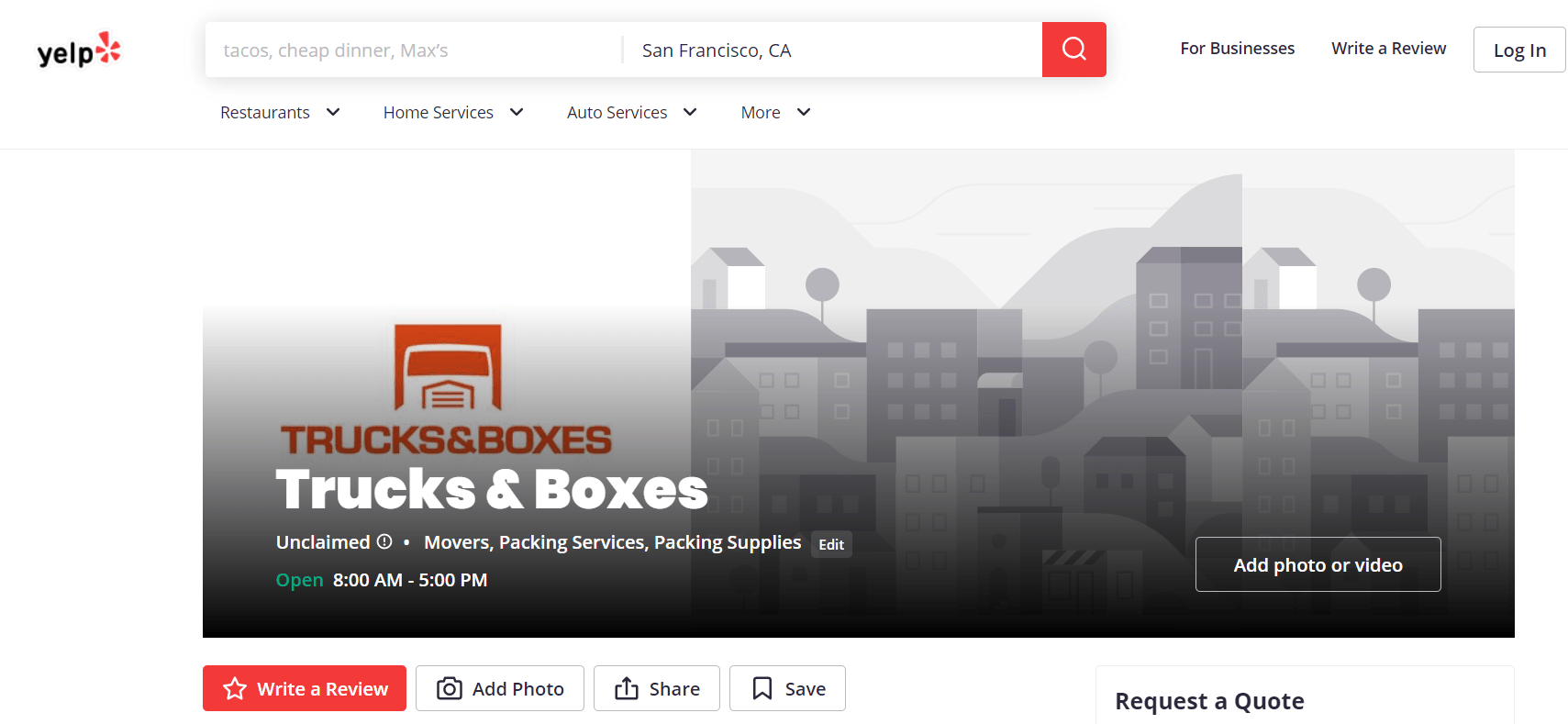Click the red search magnifier button

click(x=1073, y=50)
